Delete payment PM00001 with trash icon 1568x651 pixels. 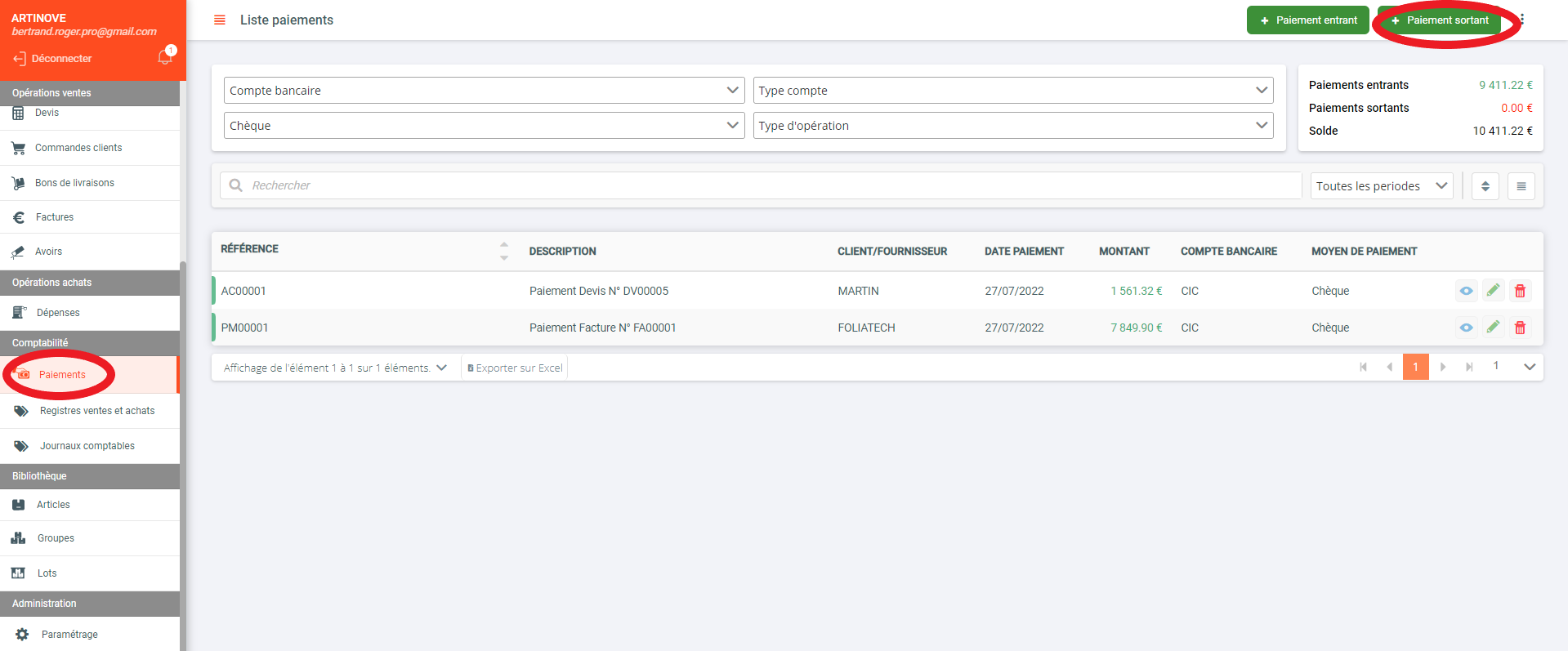pos(1520,328)
